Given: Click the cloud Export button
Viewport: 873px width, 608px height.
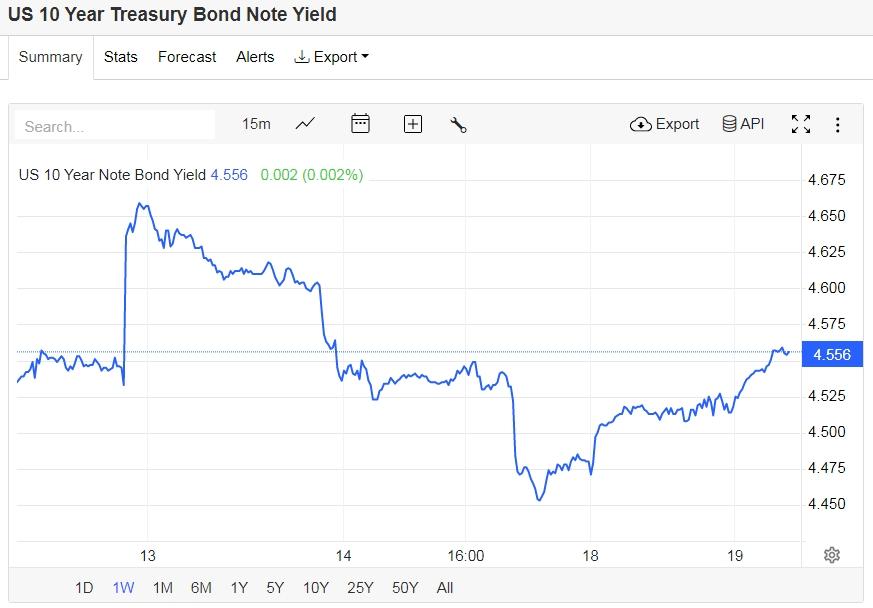Looking at the screenshot, I should (x=665, y=124).
